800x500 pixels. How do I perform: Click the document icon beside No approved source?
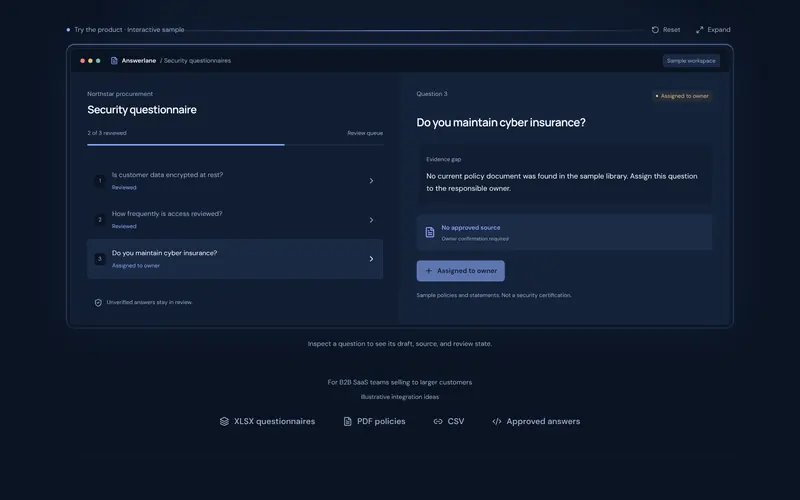coord(430,232)
